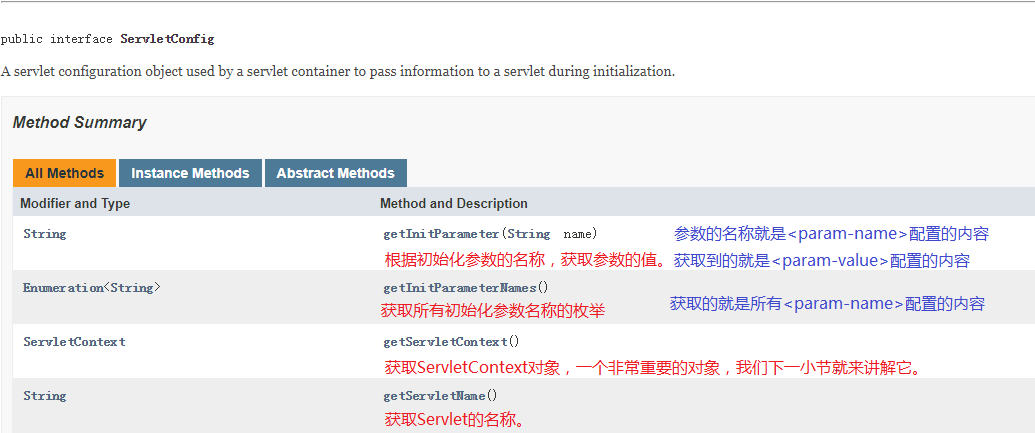Viewport: 1035px width, 433px height.
Task: Select the All Methods tab
Action: point(65,173)
